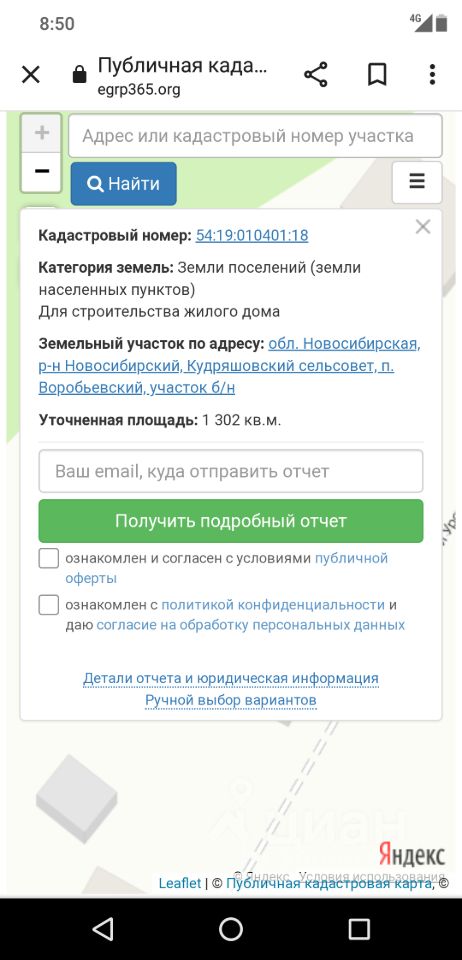
Task: Bookmark the page in browser
Action: pyautogui.click(x=377, y=75)
